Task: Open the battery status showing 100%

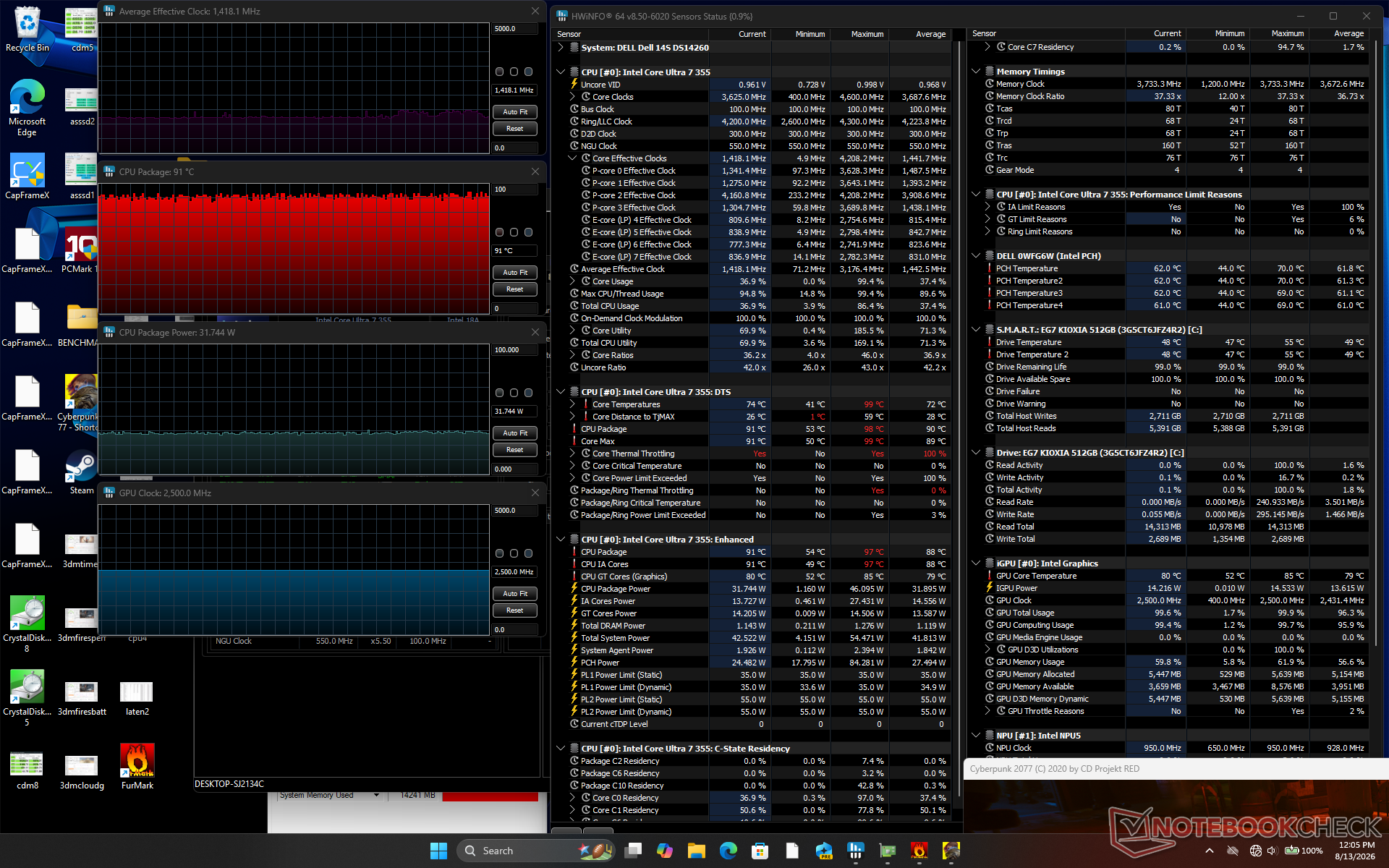Action: pos(1303,851)
